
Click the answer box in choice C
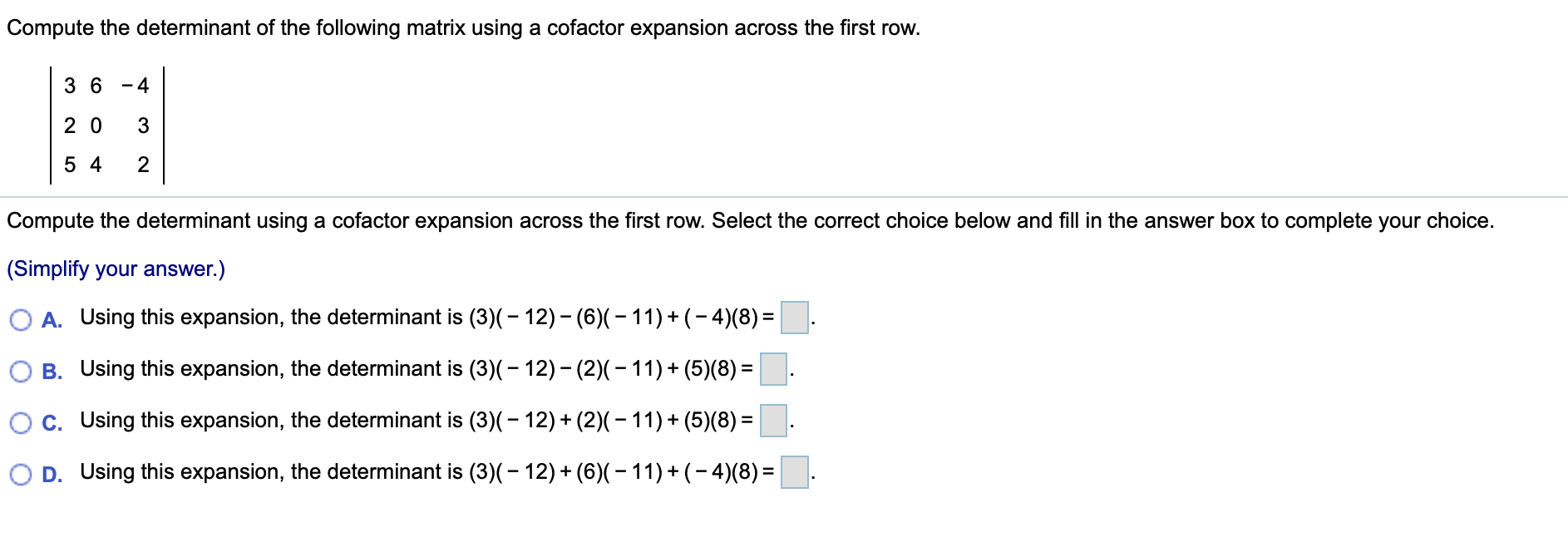[774, 421]
